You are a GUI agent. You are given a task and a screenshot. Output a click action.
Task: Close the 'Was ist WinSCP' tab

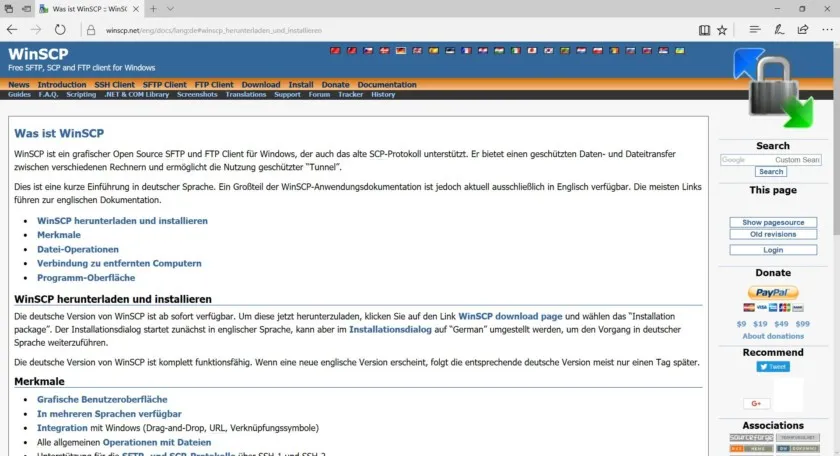[136, 9]
